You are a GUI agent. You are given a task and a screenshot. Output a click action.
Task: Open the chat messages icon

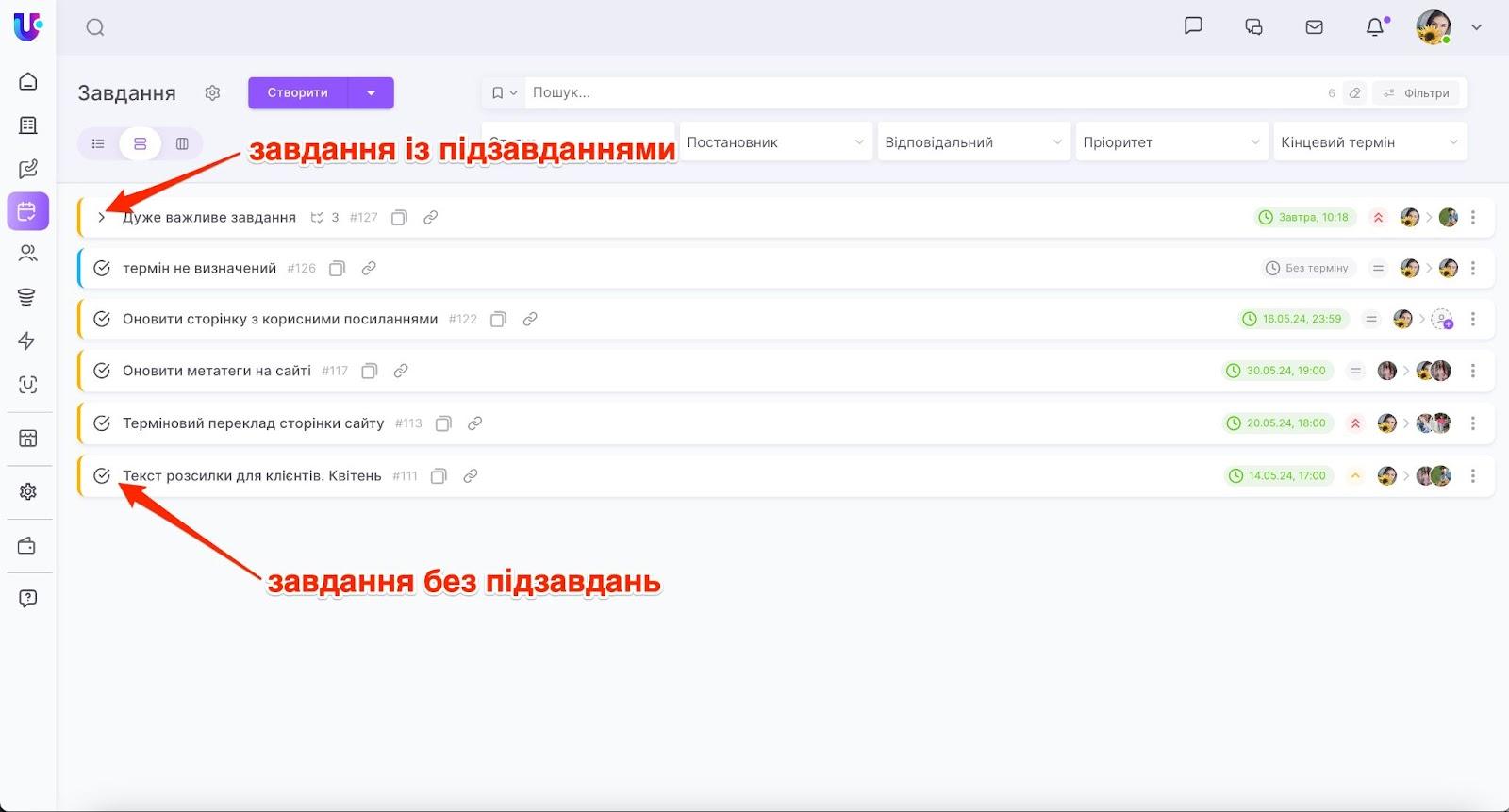click(1193, 26)
